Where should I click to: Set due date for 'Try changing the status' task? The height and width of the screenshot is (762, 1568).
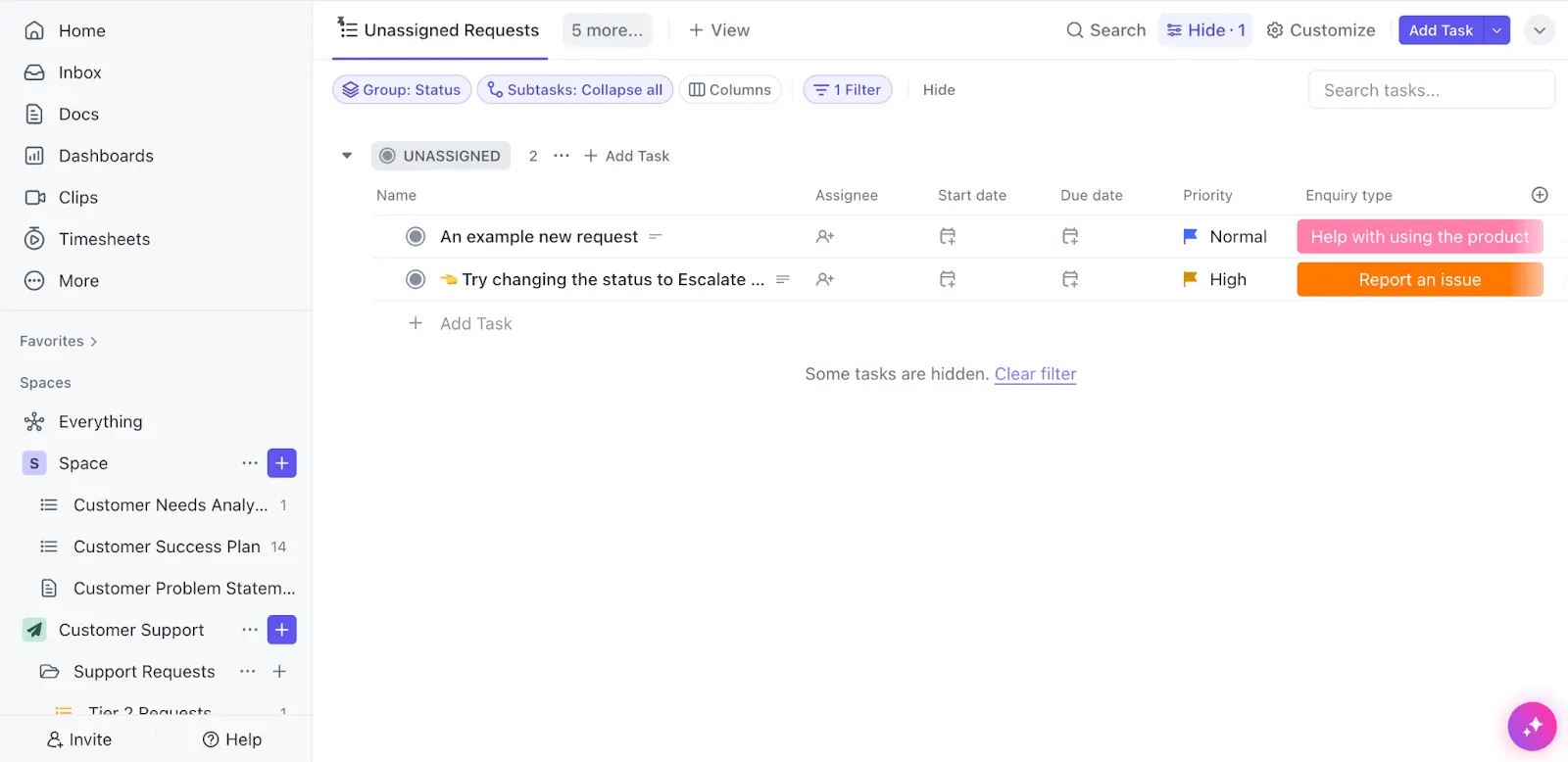pos(1070,280)
